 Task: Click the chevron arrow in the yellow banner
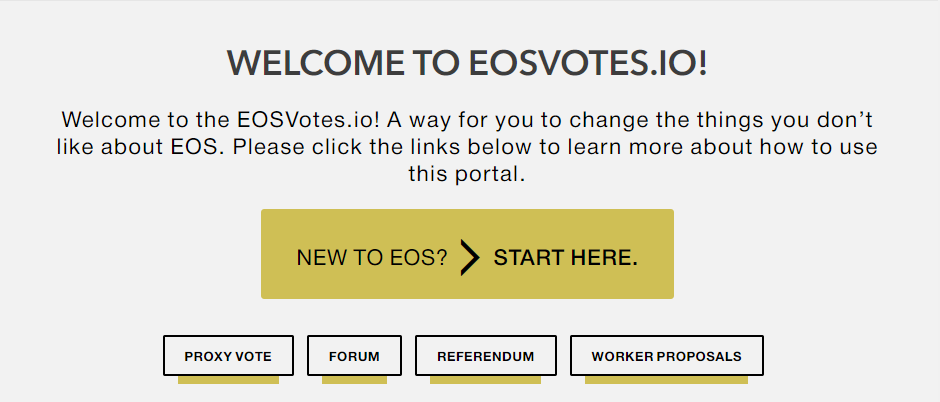tap(471, 258)
